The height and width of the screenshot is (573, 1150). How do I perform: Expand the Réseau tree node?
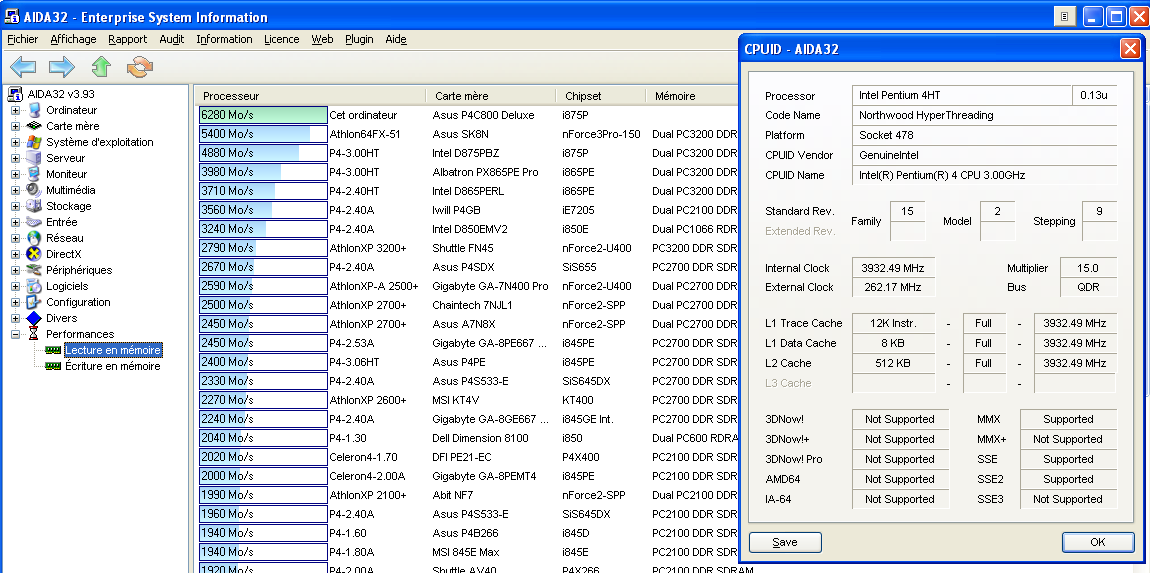15,238
